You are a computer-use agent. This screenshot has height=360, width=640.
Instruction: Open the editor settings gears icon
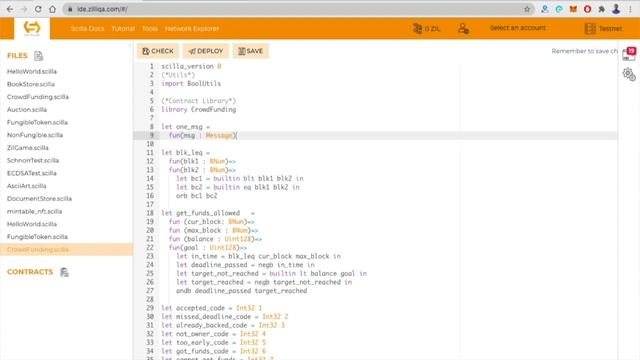[x=629, y=74]
